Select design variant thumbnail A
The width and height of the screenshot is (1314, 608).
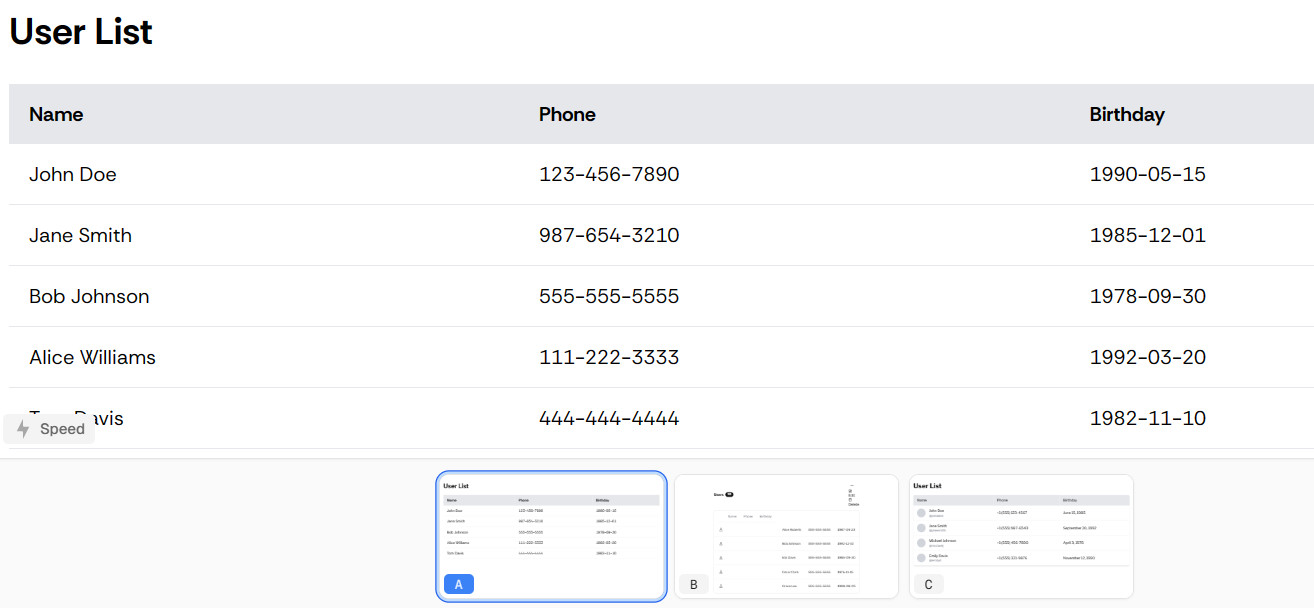pos(551,537)
